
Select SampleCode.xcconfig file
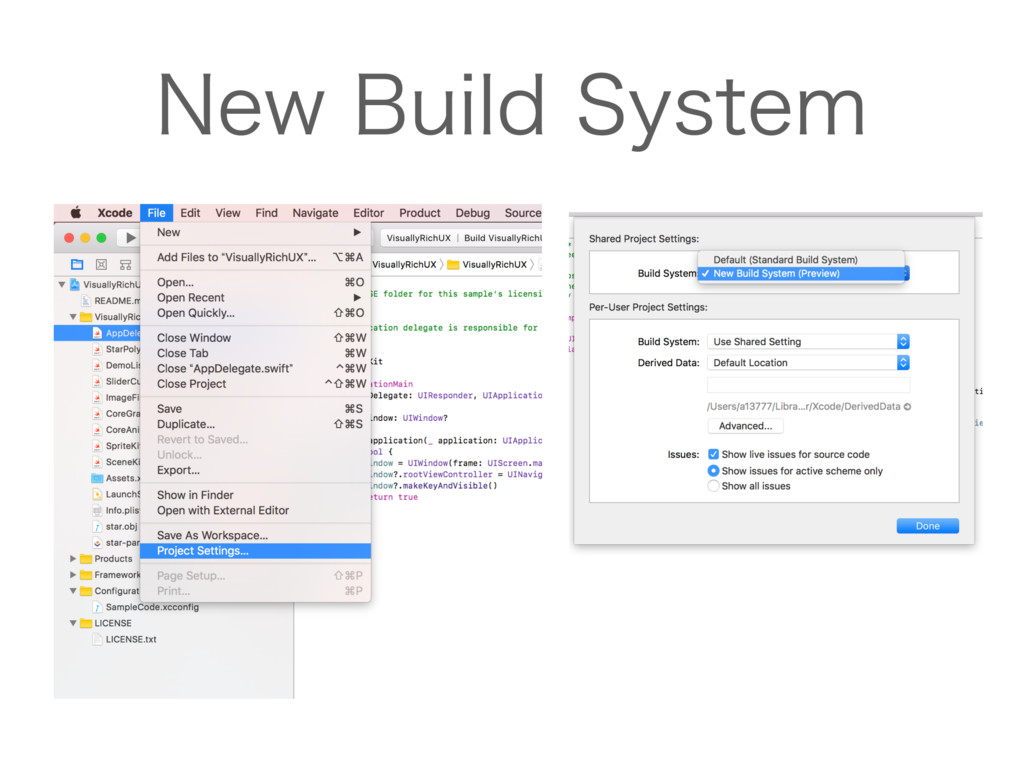point(152,607)
